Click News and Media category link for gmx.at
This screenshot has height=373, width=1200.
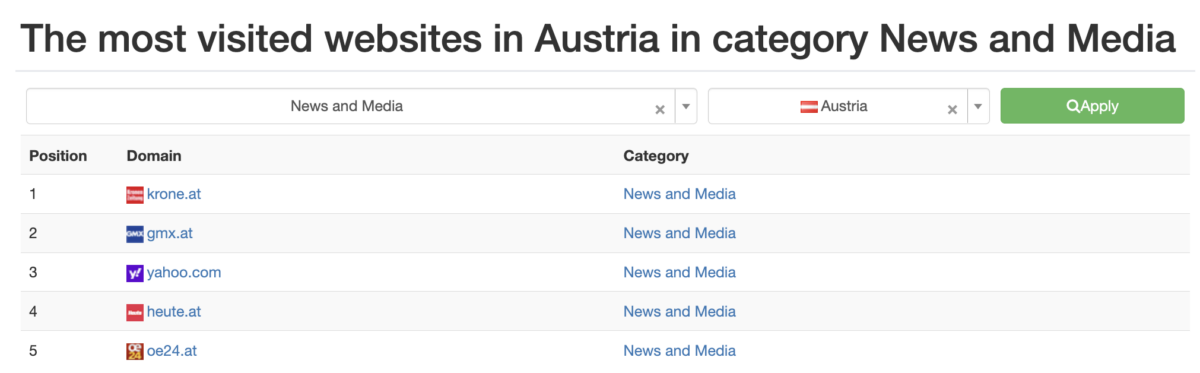(679, 233)
